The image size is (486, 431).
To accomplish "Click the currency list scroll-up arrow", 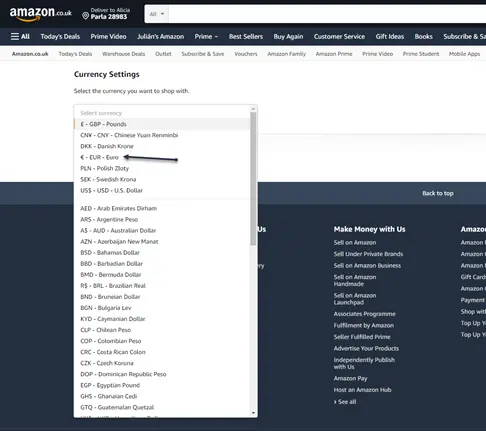I will pos(253,109).
